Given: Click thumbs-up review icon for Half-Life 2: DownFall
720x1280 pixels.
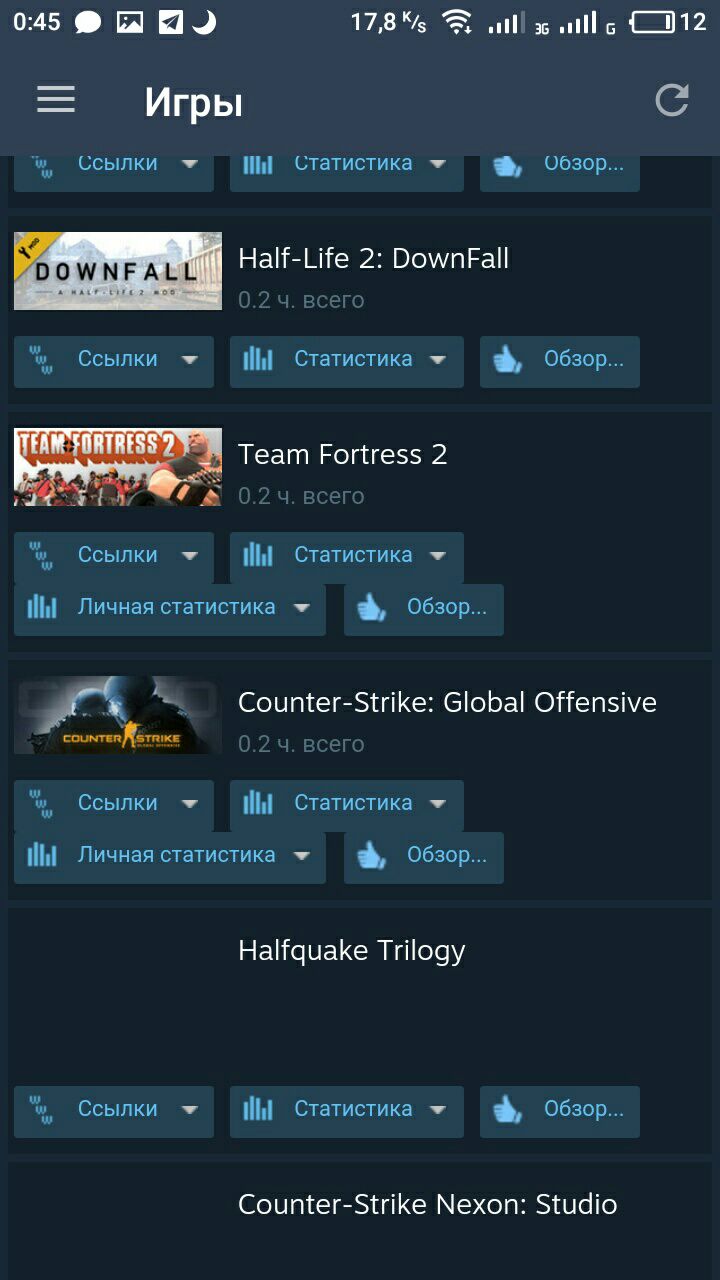Looking at the screenshot, I should [x=508, y=359].
